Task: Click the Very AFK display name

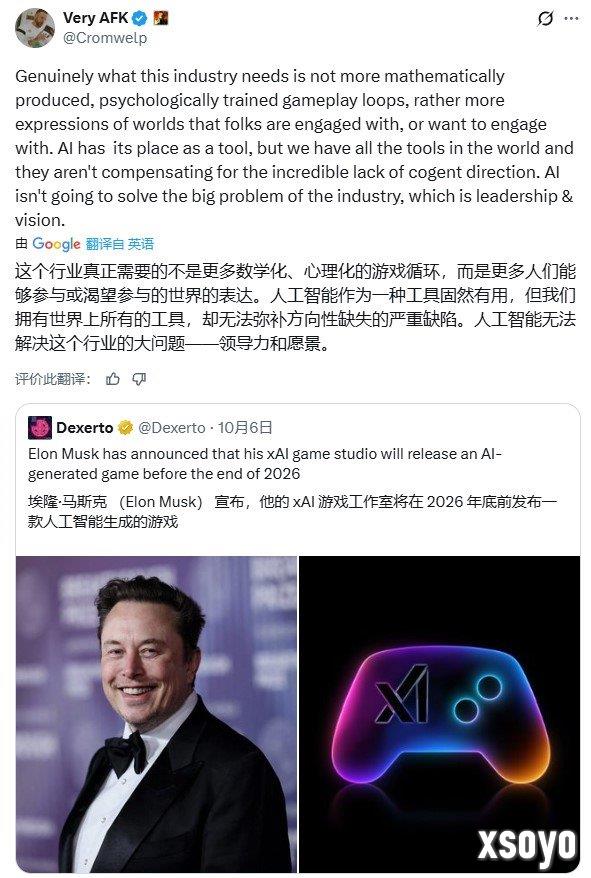Action: pyautogui.click(x=96, y=18)
